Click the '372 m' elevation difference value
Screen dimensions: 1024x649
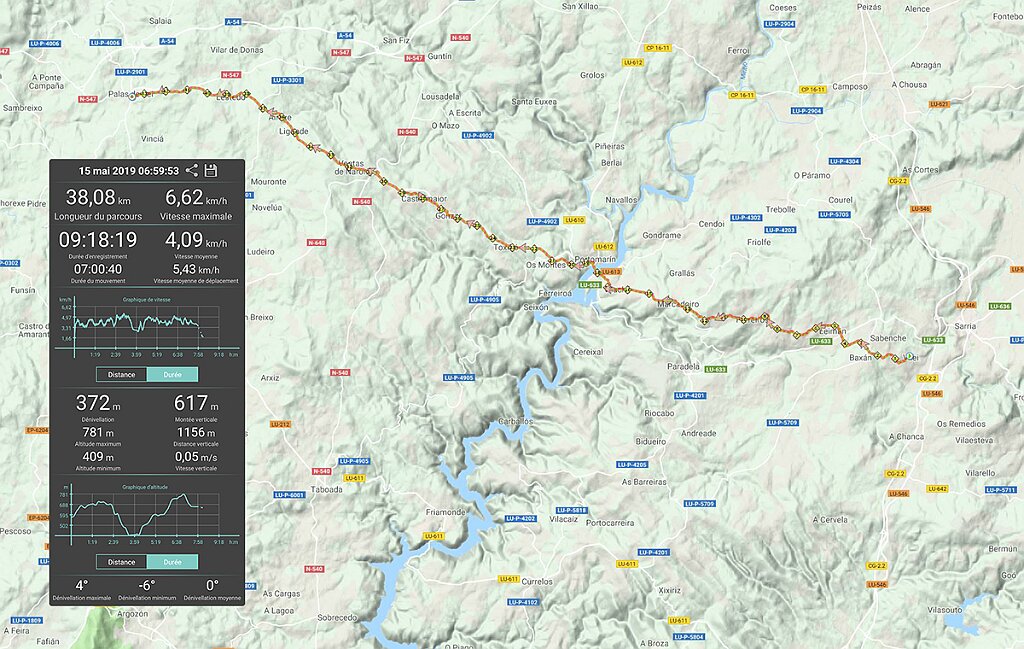pyautogui.click(x=98, y=403)
